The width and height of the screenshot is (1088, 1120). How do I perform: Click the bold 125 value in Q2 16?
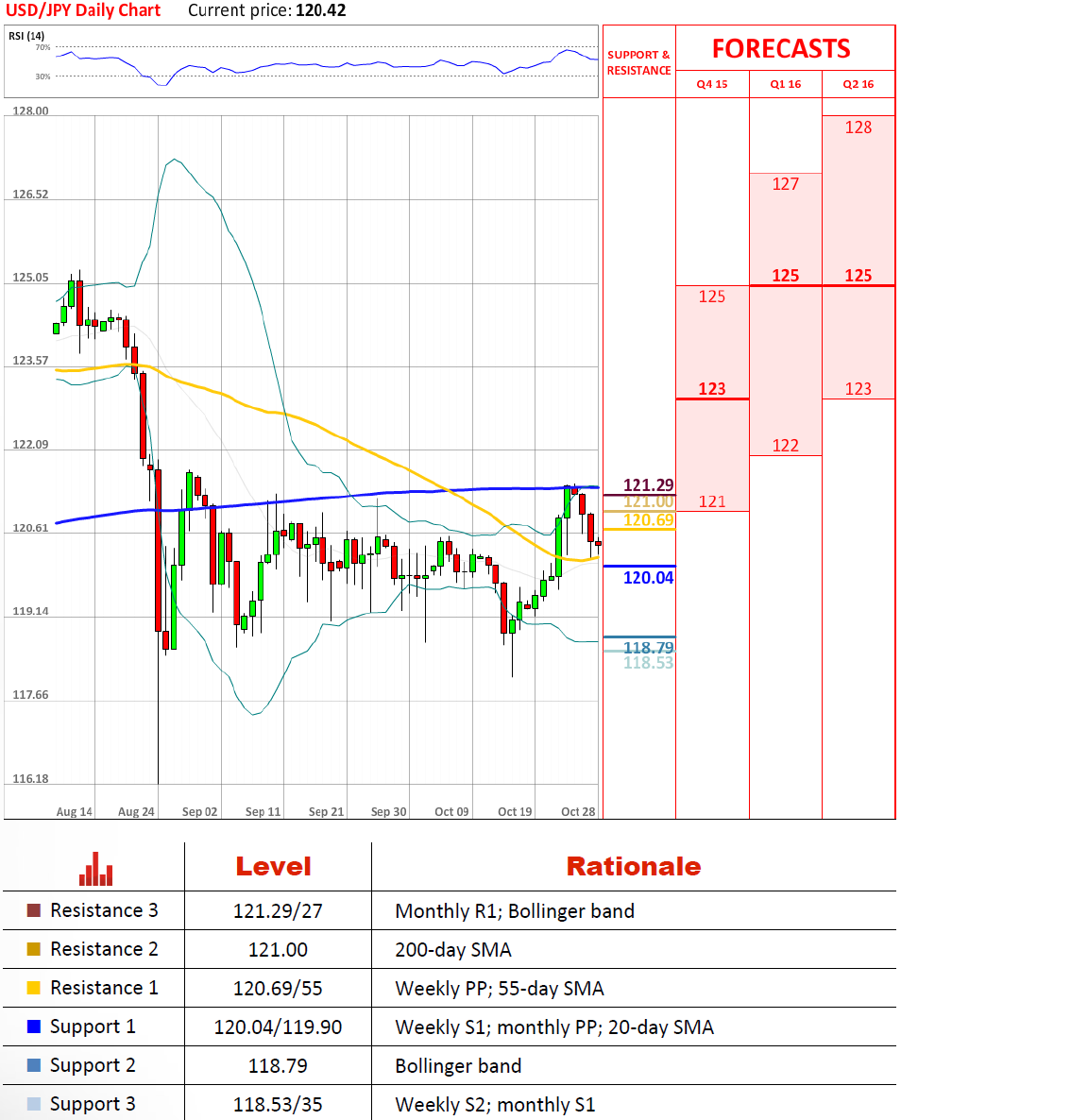pyautogui.click(x=858, y=276)
